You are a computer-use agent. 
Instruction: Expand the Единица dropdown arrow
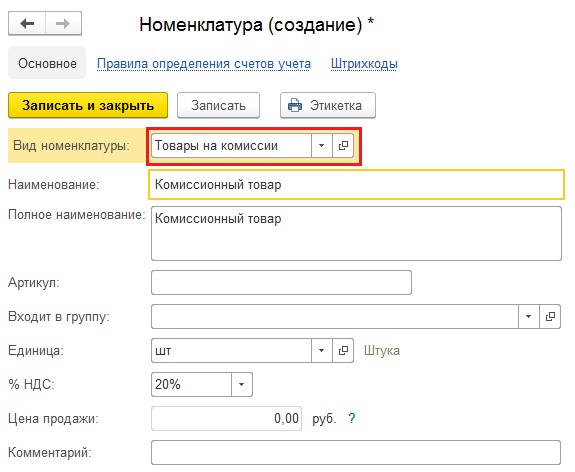[322, 351]
